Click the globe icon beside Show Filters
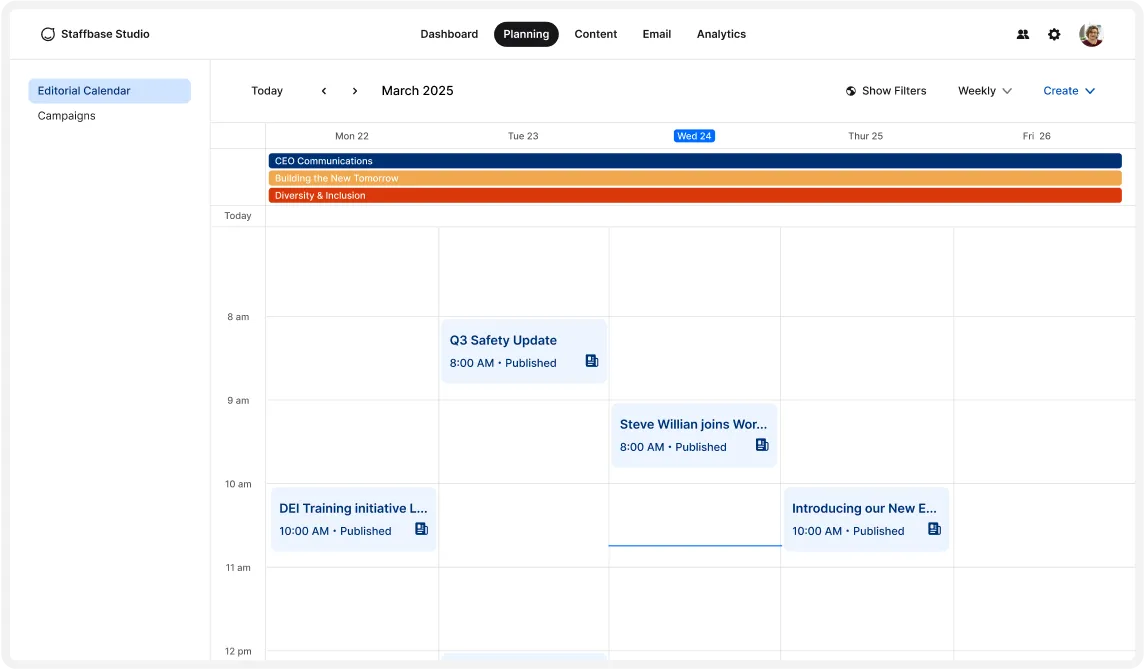Viewport: 1145px width, 670px height. coord(849,90)
